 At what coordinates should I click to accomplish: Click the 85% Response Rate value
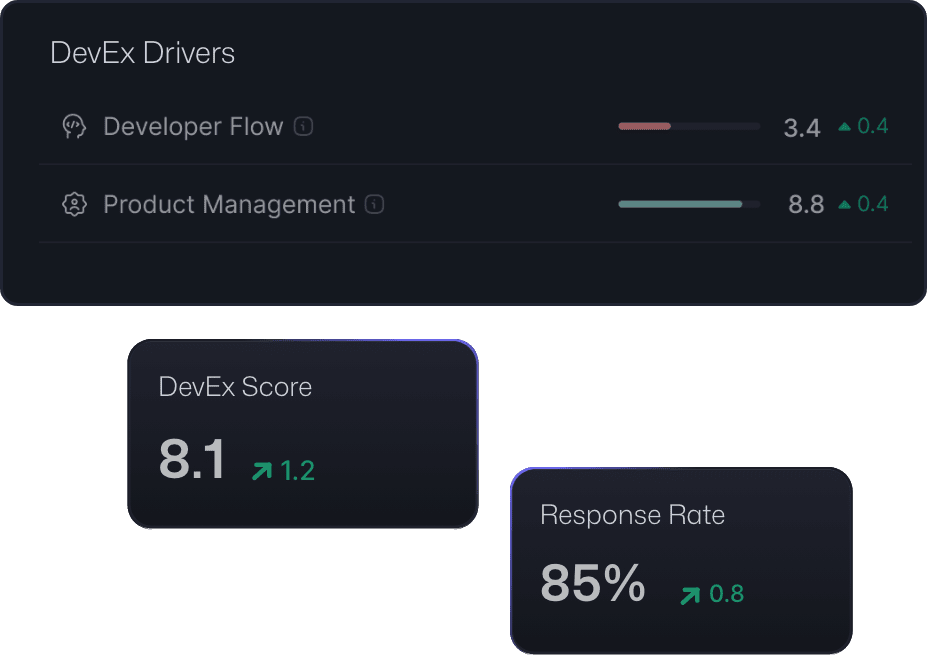click(592, 584)
